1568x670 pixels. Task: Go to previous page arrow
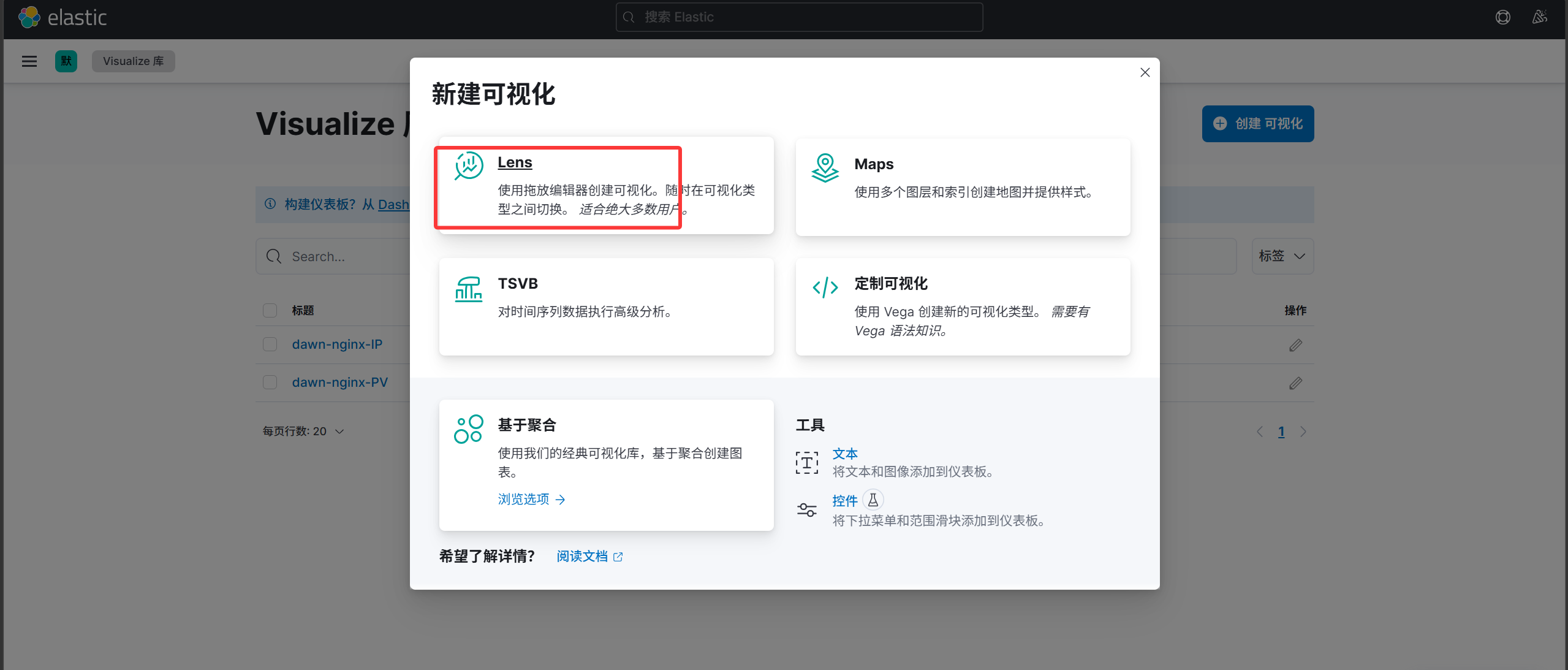coord(1260,432)
